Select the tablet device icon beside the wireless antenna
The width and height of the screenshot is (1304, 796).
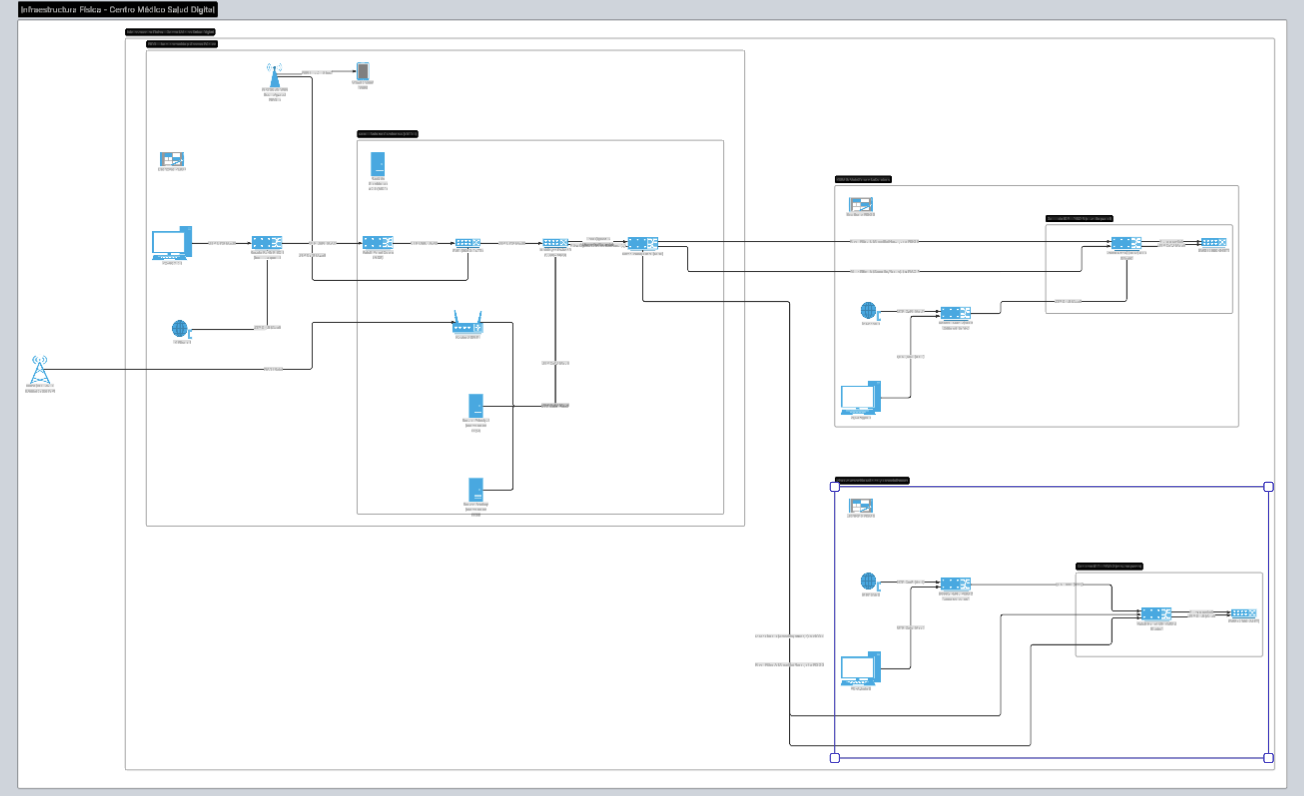coord(363,71)
